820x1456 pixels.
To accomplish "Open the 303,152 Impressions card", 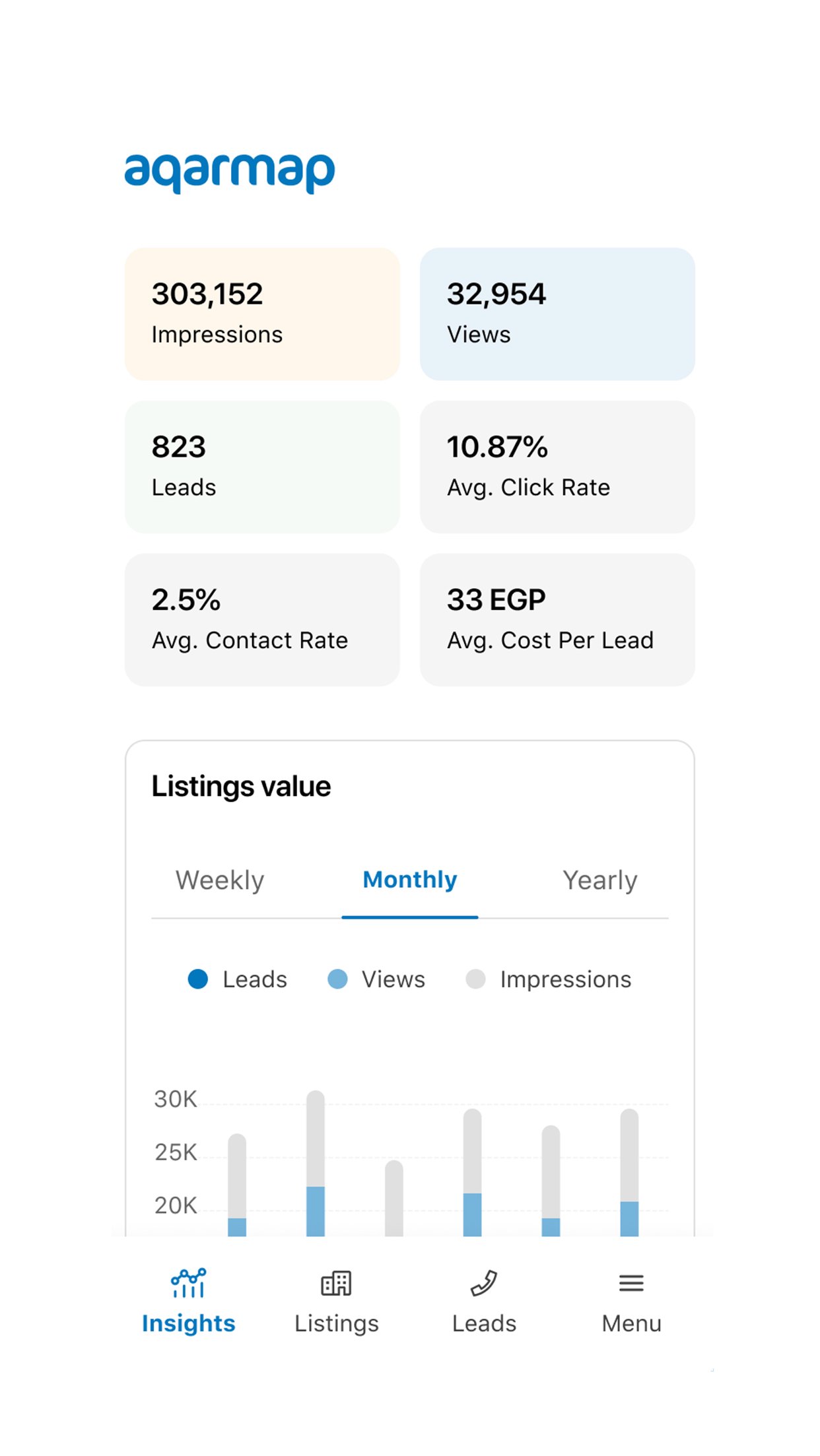I will point(262,314).
